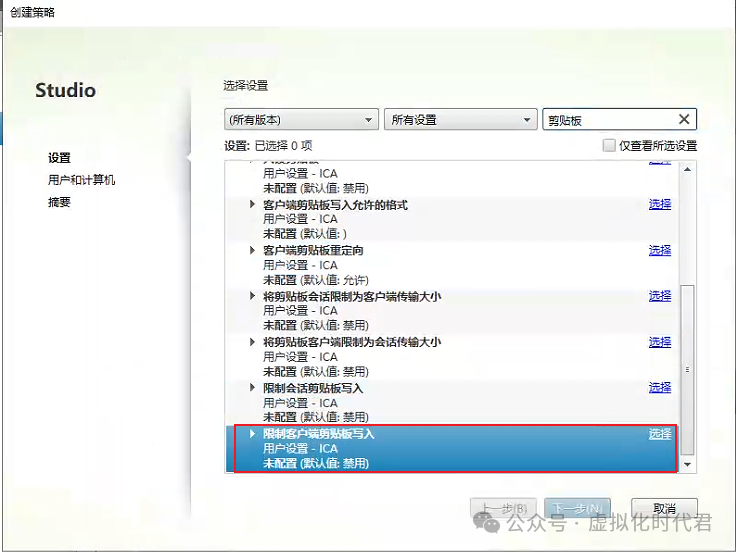Go to the 设置 step in sidebar
Image resolution: width=736 pixels, height=552 pixels.
59,158
